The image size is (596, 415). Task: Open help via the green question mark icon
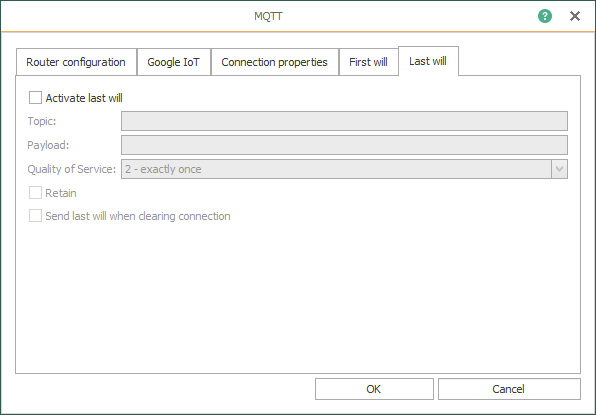click(x=545, y=16)
